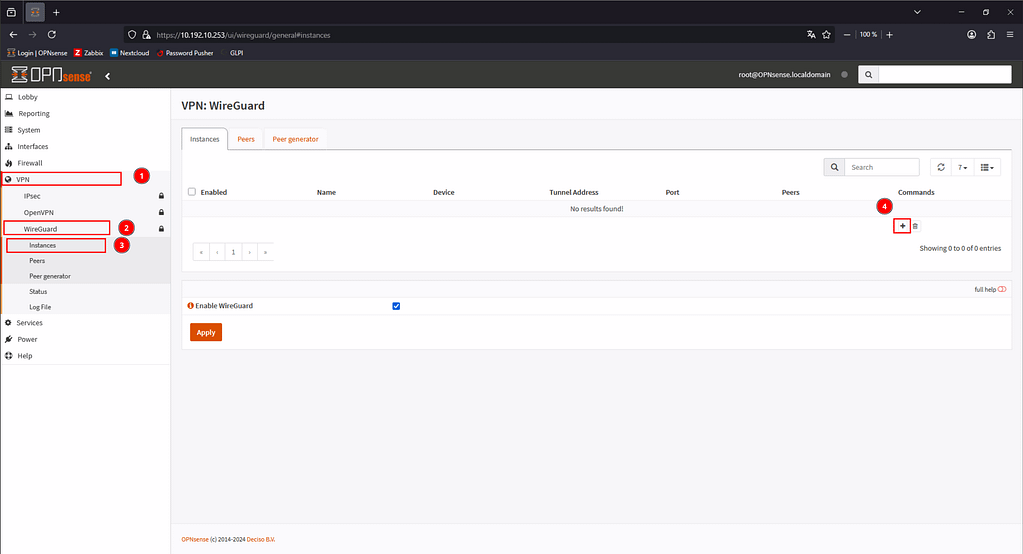Expand the Firewall menu in sidebar

pyautogui.click(x=30, y=162)
